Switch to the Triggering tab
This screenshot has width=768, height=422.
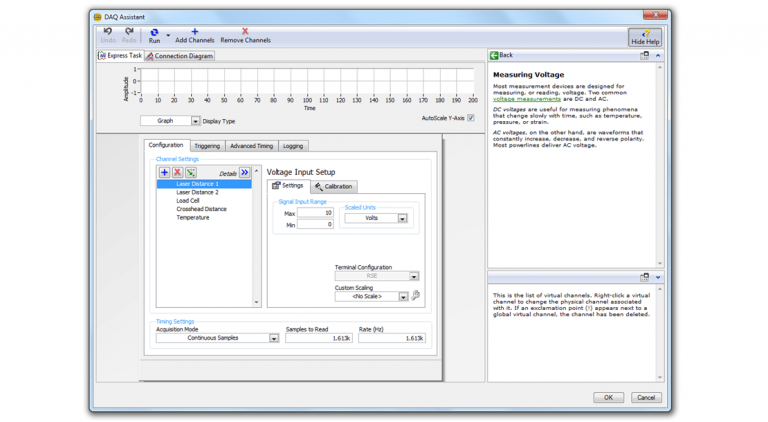coord(207,146)
